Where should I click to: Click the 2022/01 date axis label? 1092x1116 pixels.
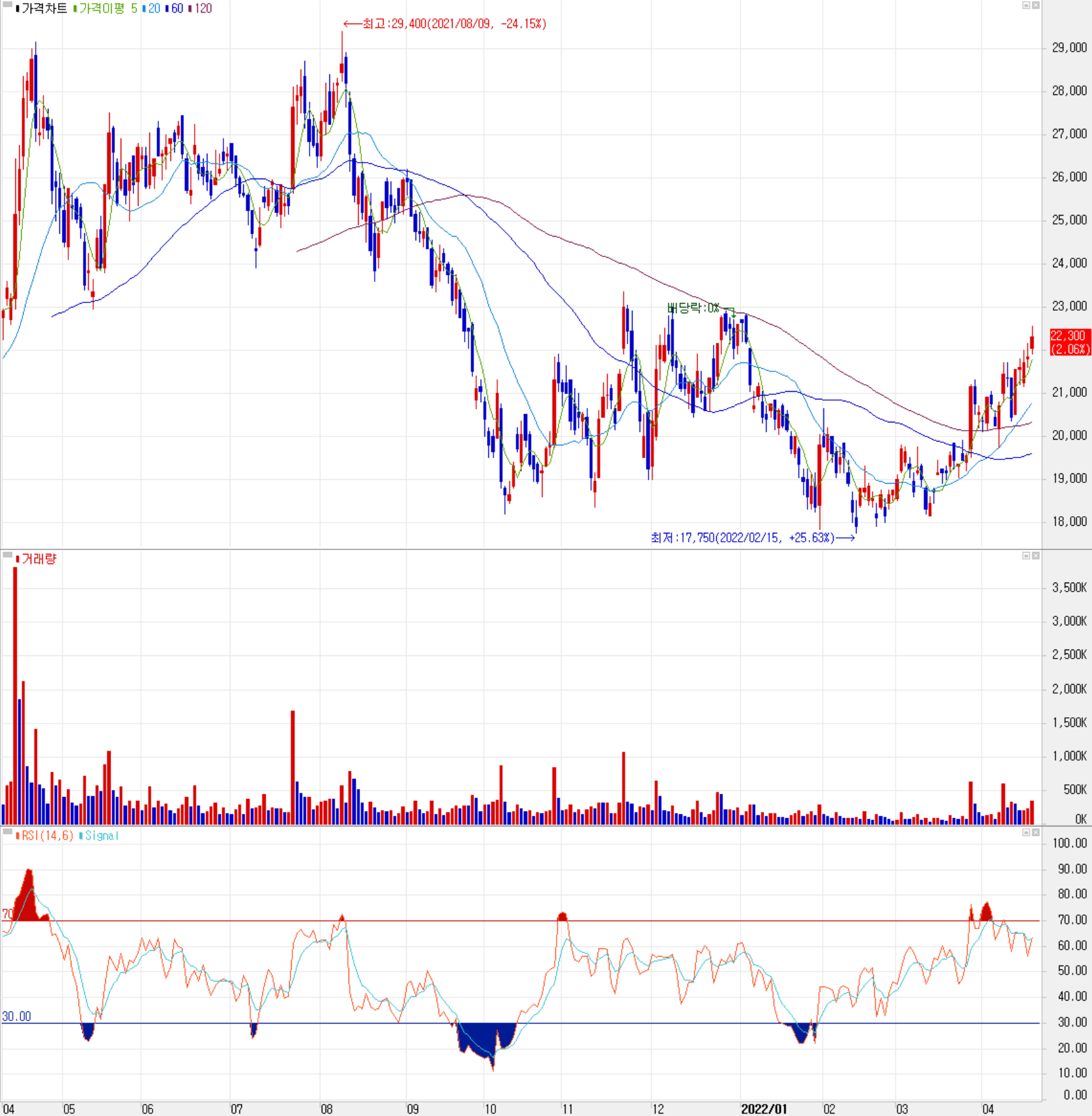pos(763,1109)
